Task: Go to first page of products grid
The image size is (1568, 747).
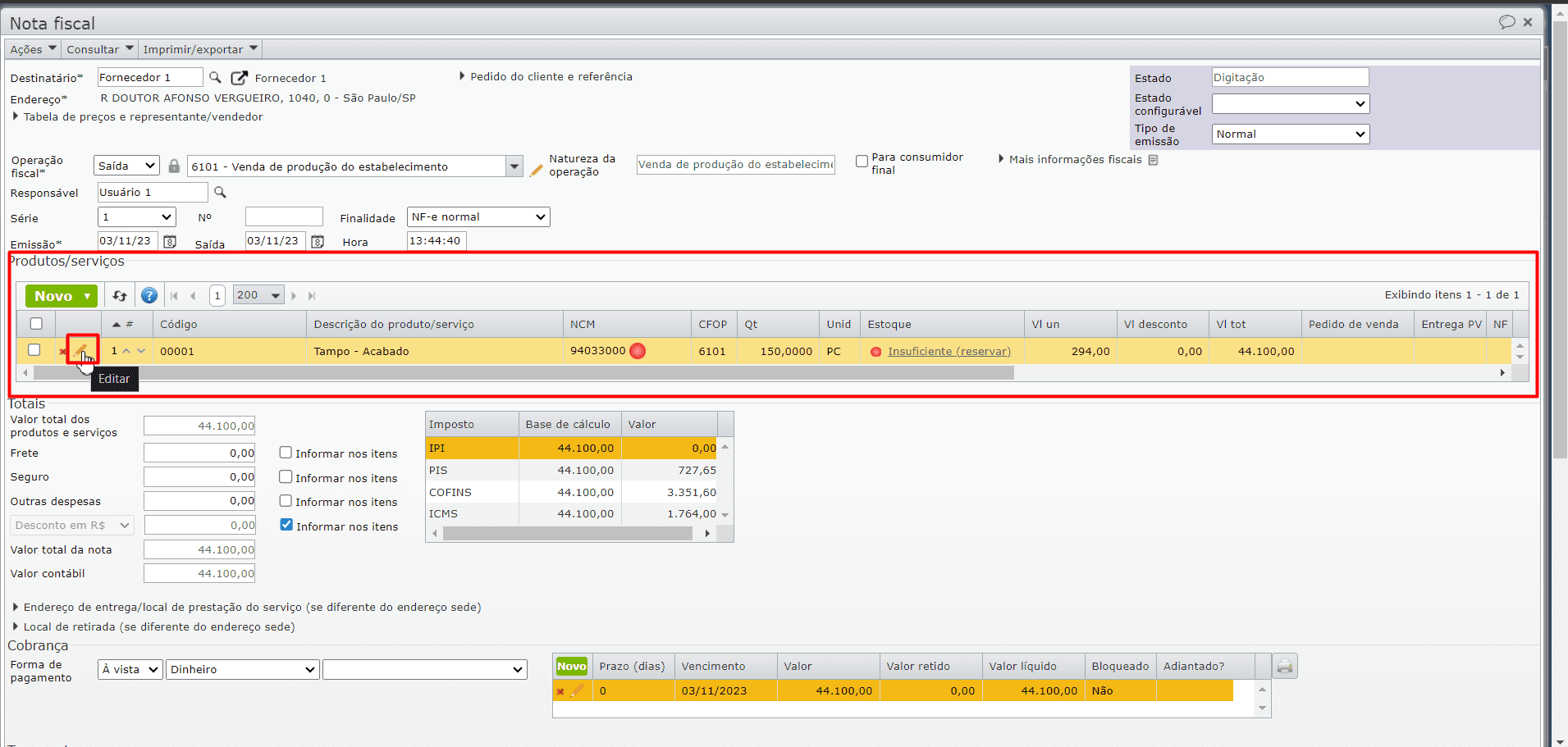Action: 174,296
